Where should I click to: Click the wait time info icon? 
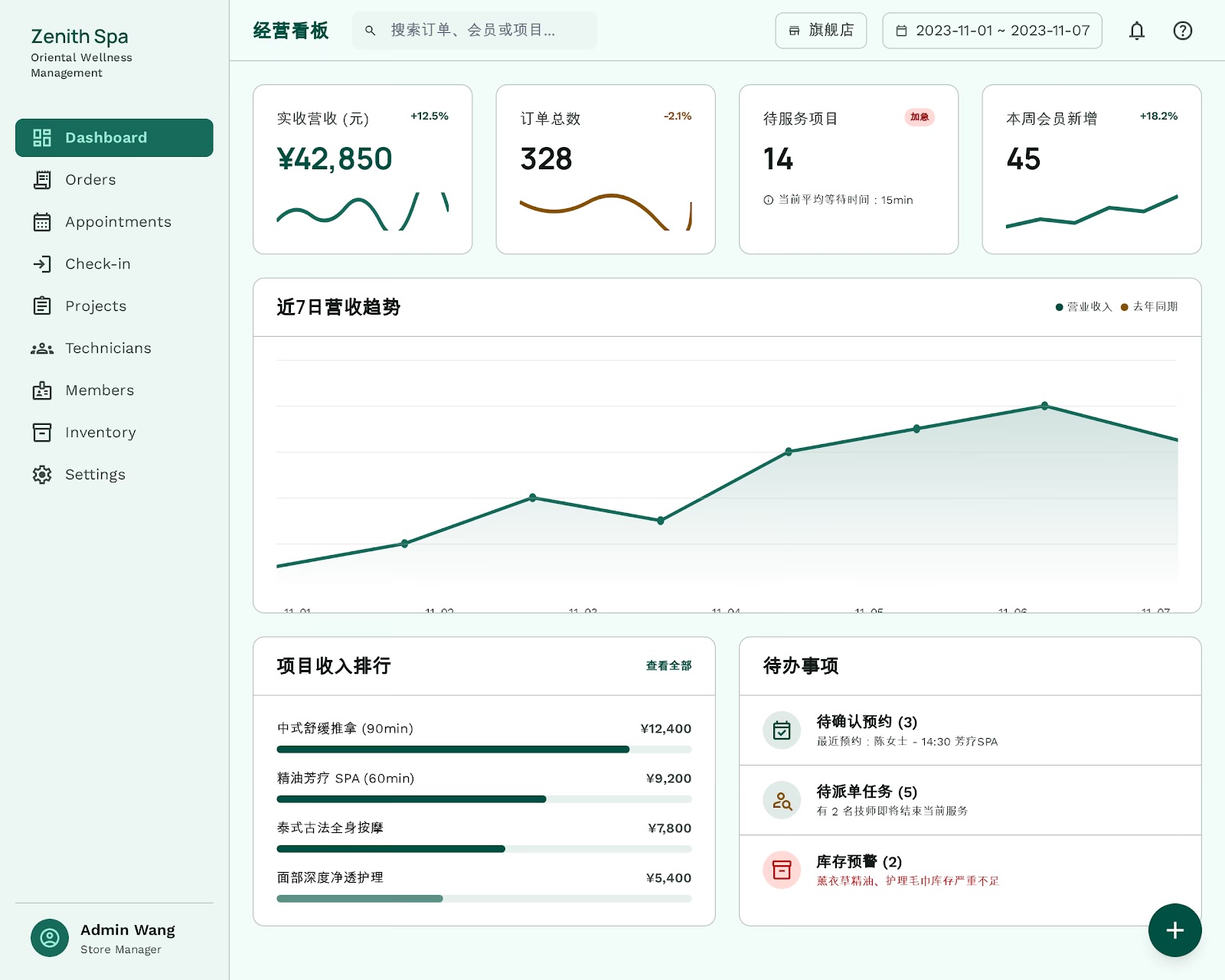pos(768,200)
